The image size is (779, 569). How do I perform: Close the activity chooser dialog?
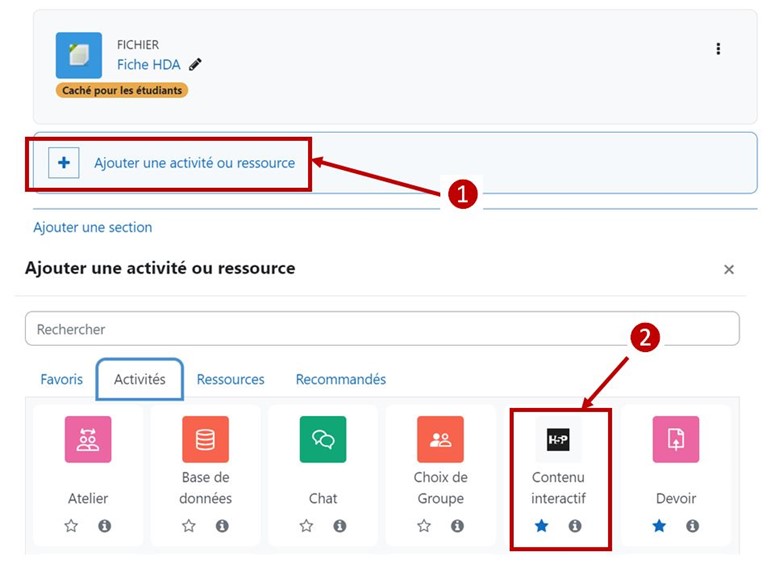pos(729,270)
